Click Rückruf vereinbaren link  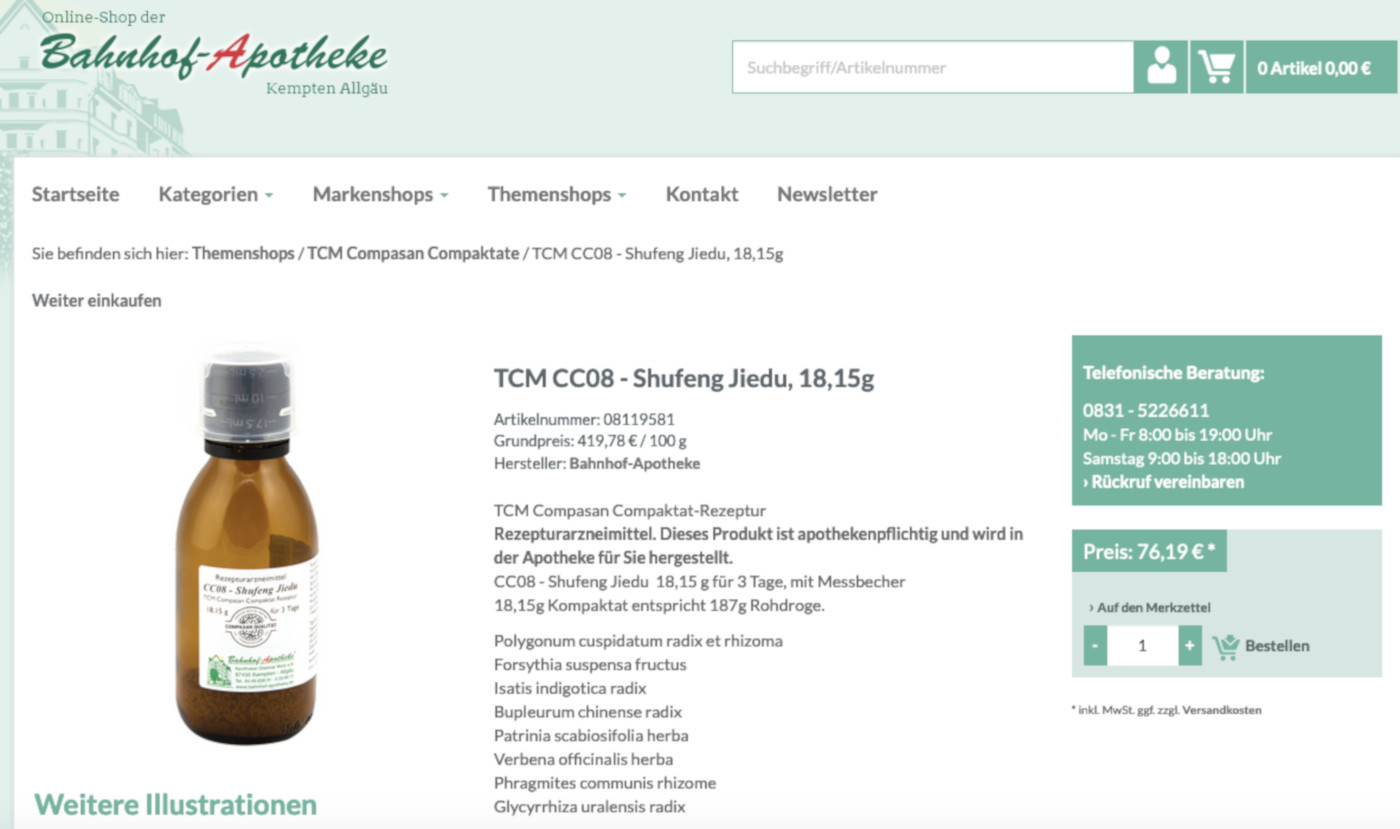coord(1164,482)
